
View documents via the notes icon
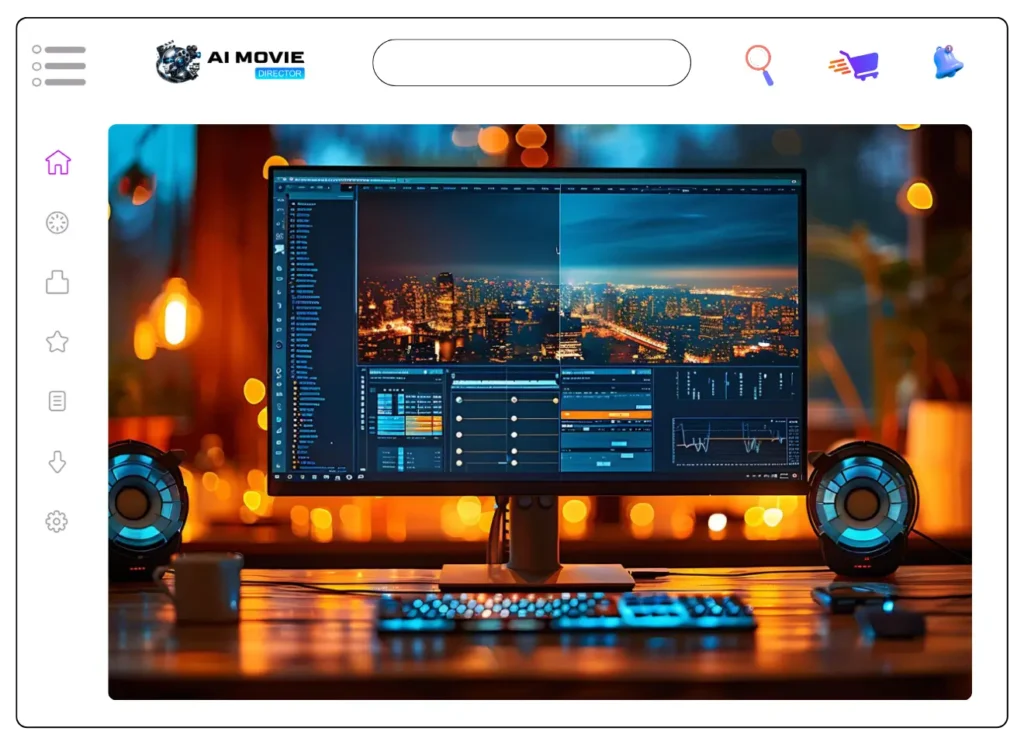[57, 402]
